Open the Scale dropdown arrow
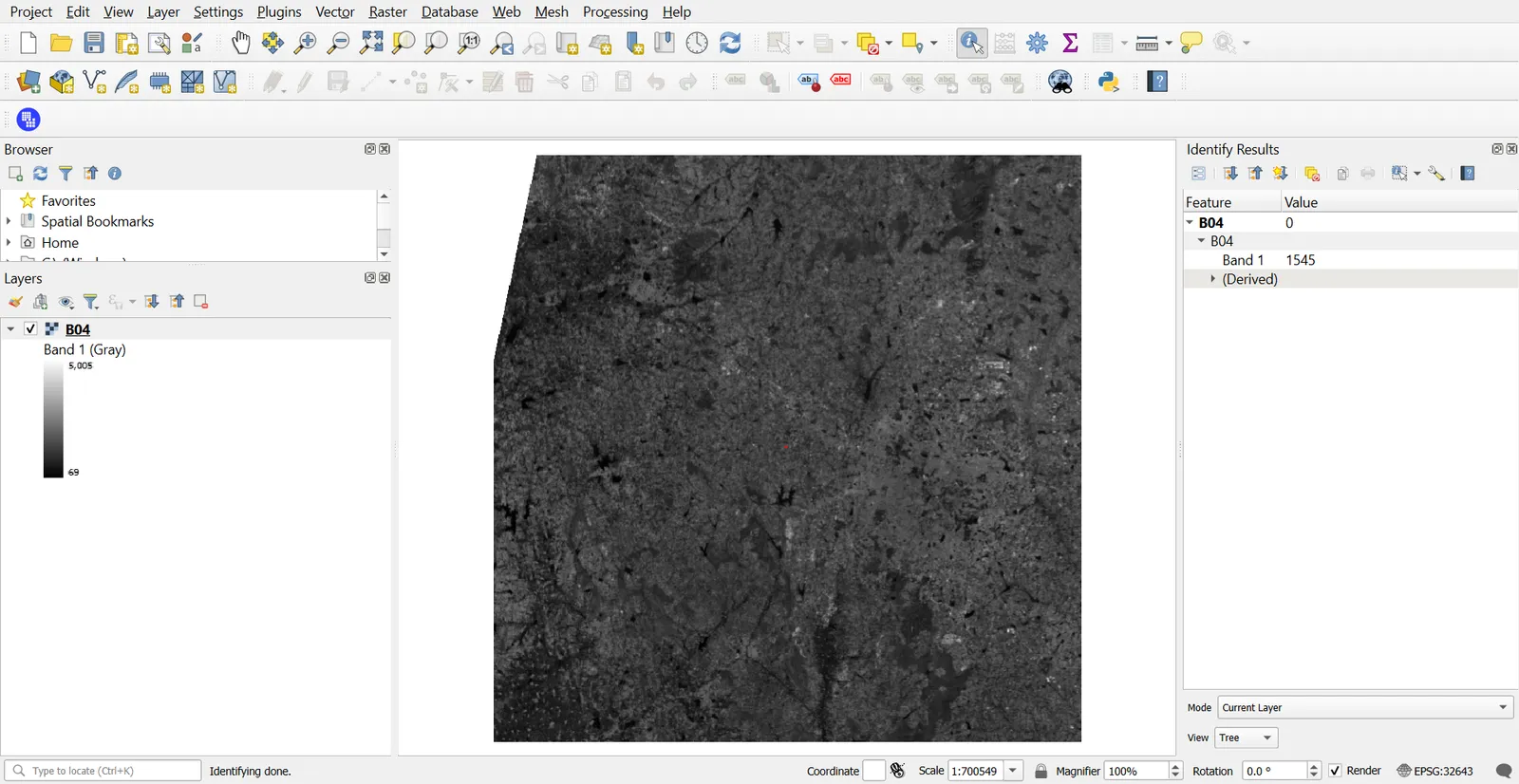 1014,771
